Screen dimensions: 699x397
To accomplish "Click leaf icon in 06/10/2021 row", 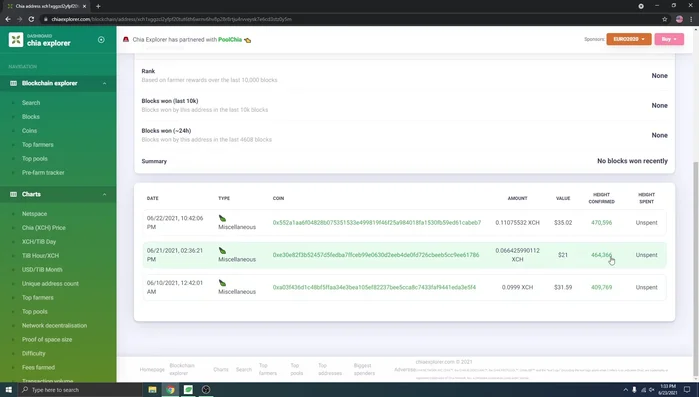I will point(222,283).
